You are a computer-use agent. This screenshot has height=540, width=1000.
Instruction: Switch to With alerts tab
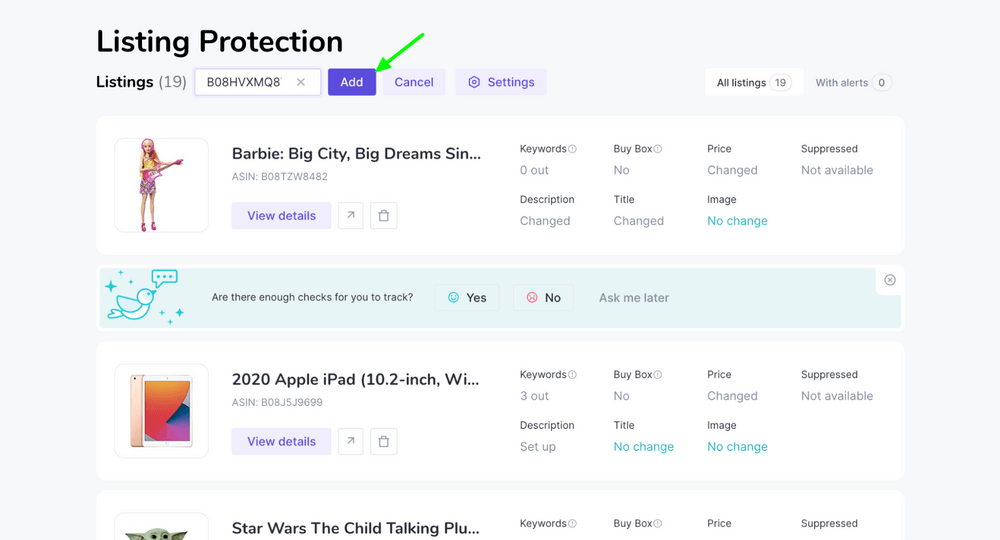pyautogui.click(x=853, y=82)
